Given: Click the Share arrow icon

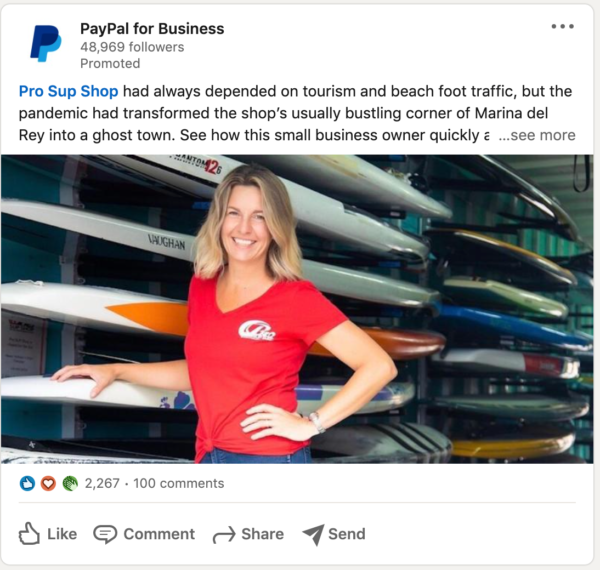Looking at the screenshot, I should (224, 534).
